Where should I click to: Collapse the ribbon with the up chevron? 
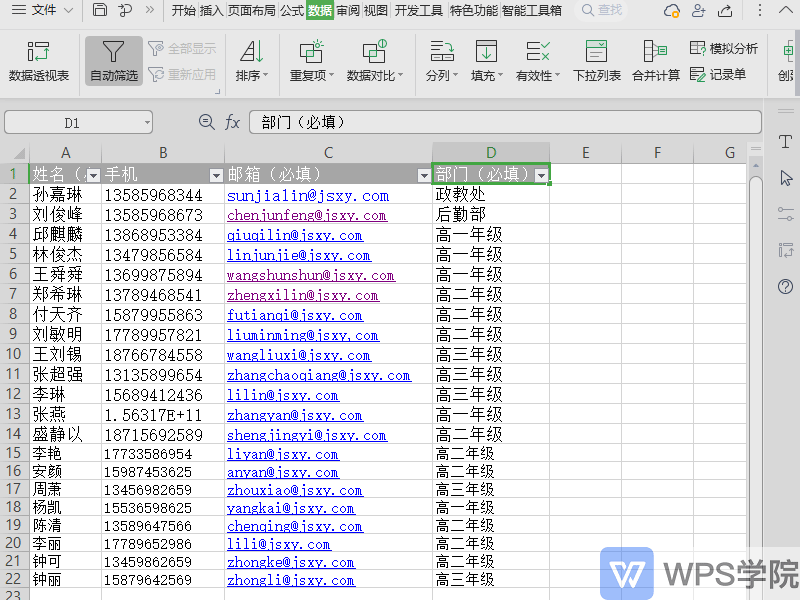[x=786, y=10]
